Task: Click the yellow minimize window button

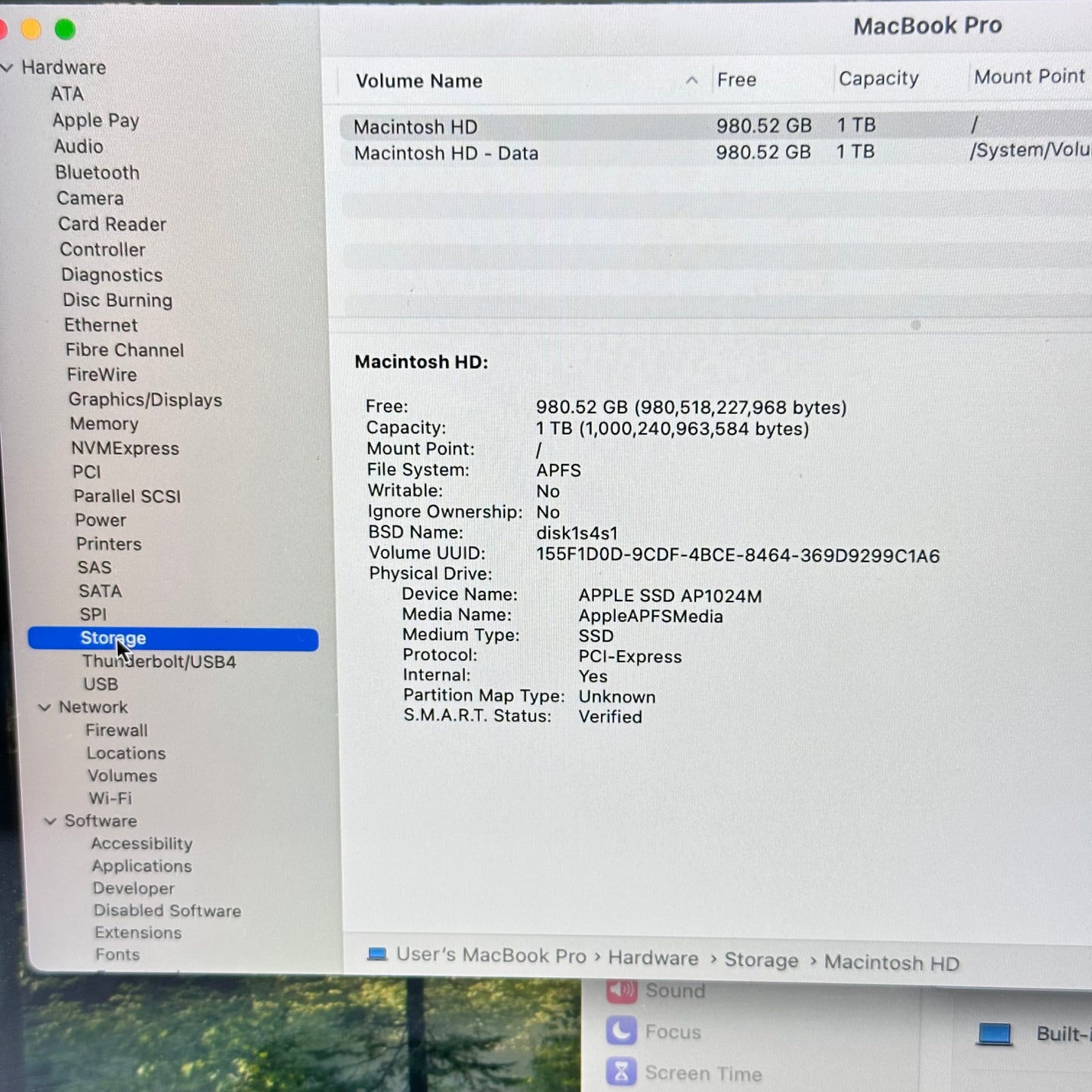Action: click(31, 29)
